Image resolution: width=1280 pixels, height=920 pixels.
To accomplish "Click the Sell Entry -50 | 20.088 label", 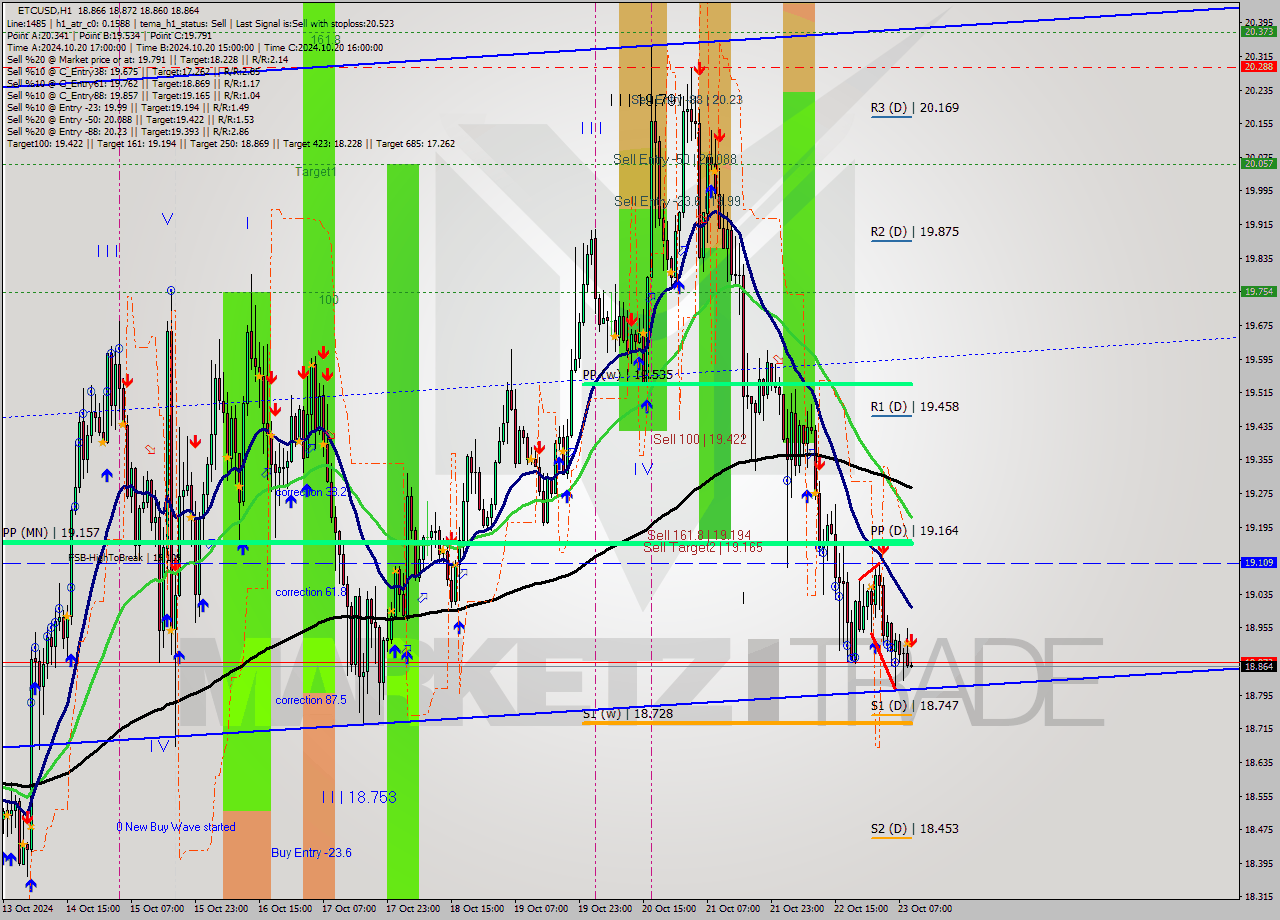I will [675, 159].
